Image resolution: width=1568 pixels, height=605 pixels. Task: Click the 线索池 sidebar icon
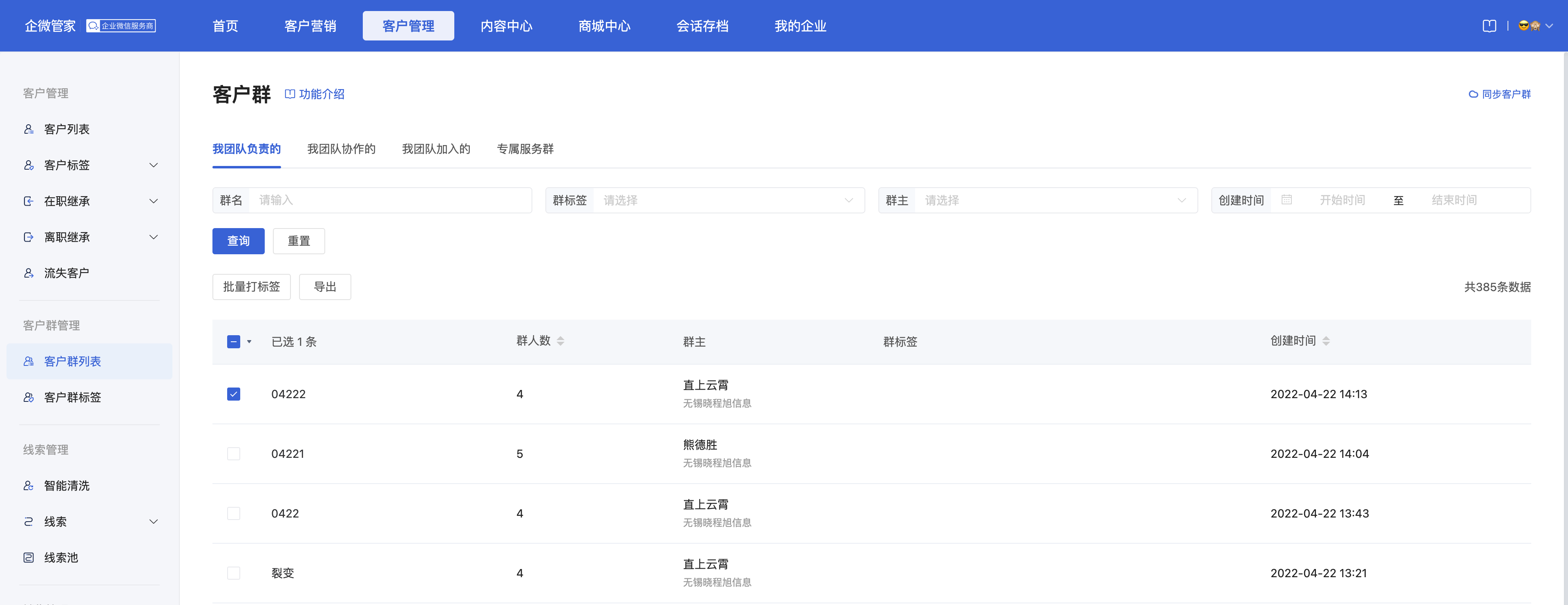(29, 558)
